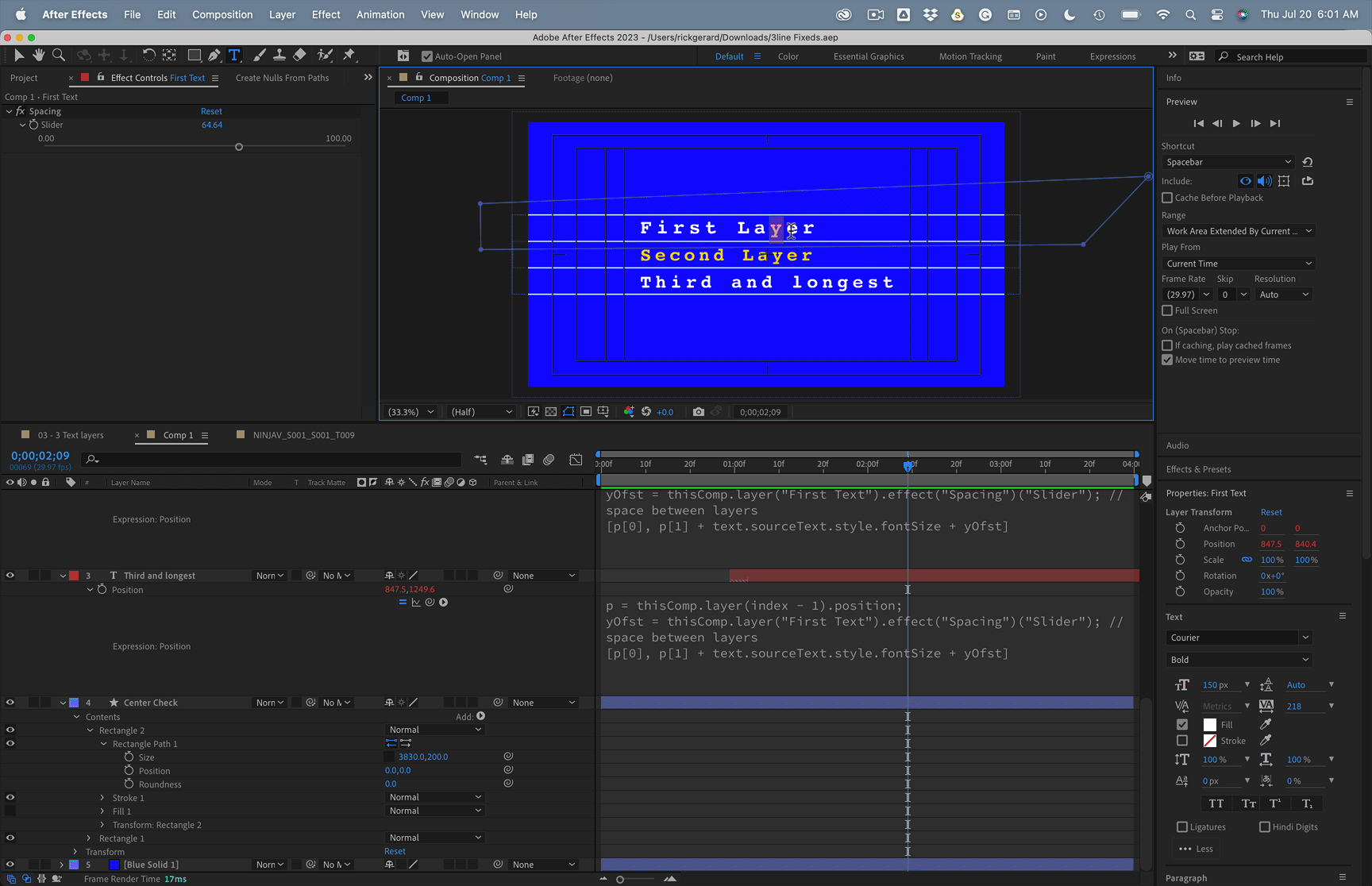Select the Zoom magnifier tool
Screen dimensions: 1372x886
59,55
